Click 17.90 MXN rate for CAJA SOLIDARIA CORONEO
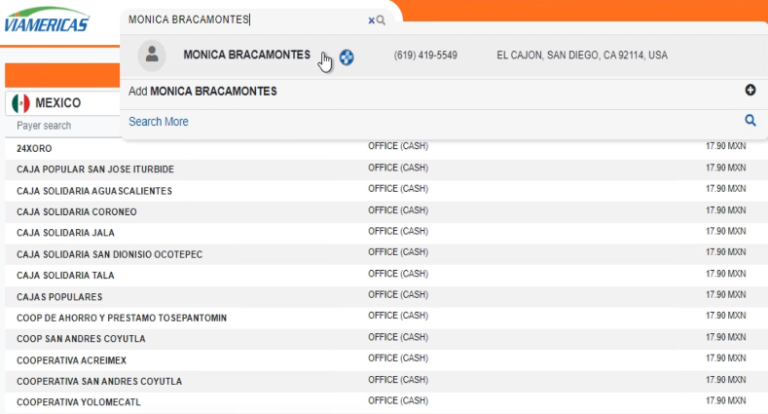768x414 pixels. [726, 210]
